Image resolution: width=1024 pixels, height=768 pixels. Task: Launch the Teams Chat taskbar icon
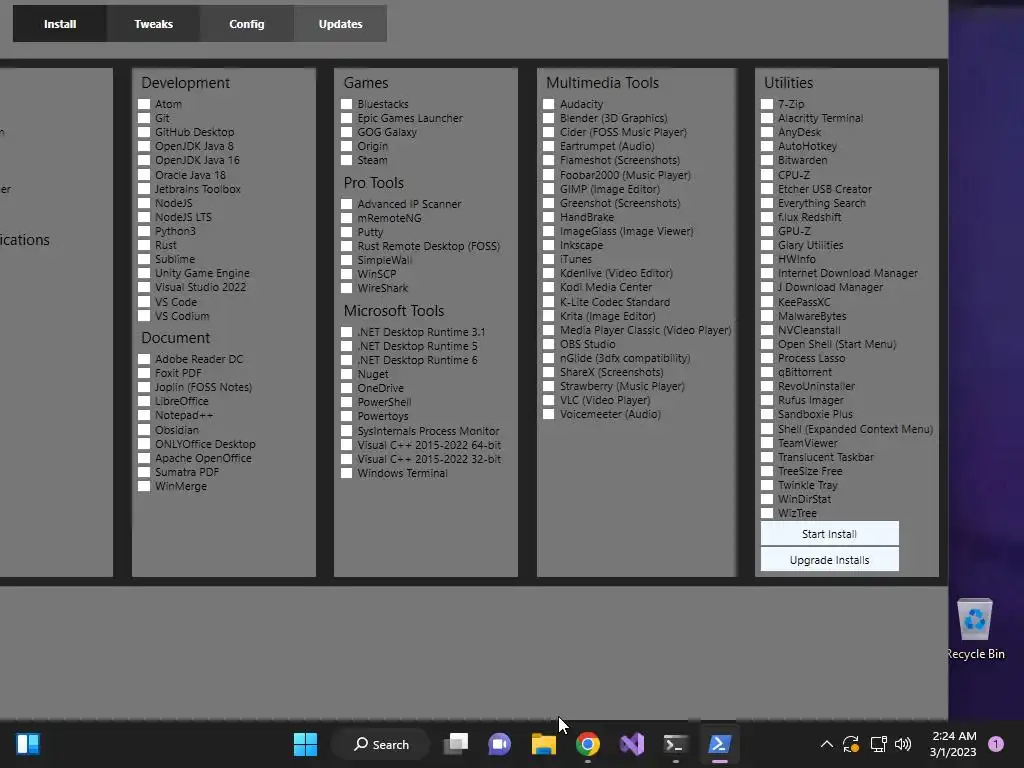click(500, 744)
